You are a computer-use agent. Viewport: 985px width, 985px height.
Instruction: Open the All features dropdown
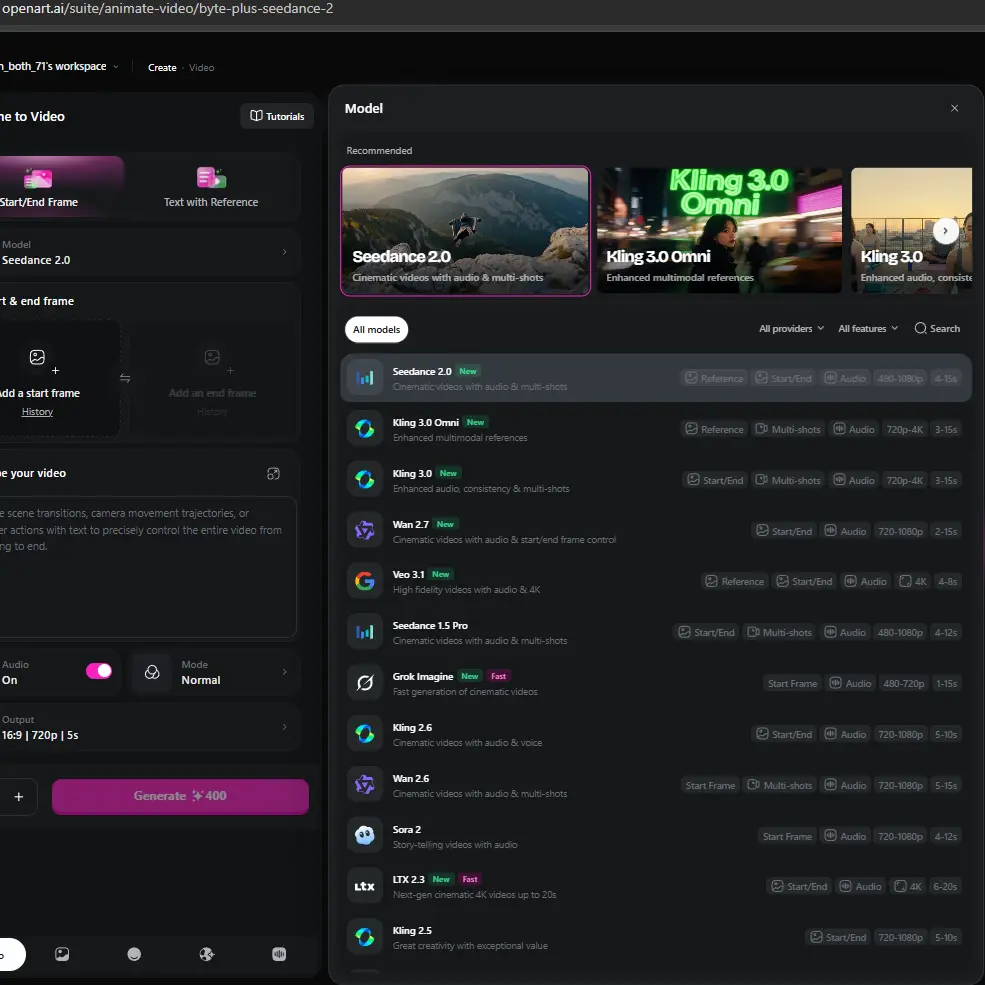click(868, 329)
